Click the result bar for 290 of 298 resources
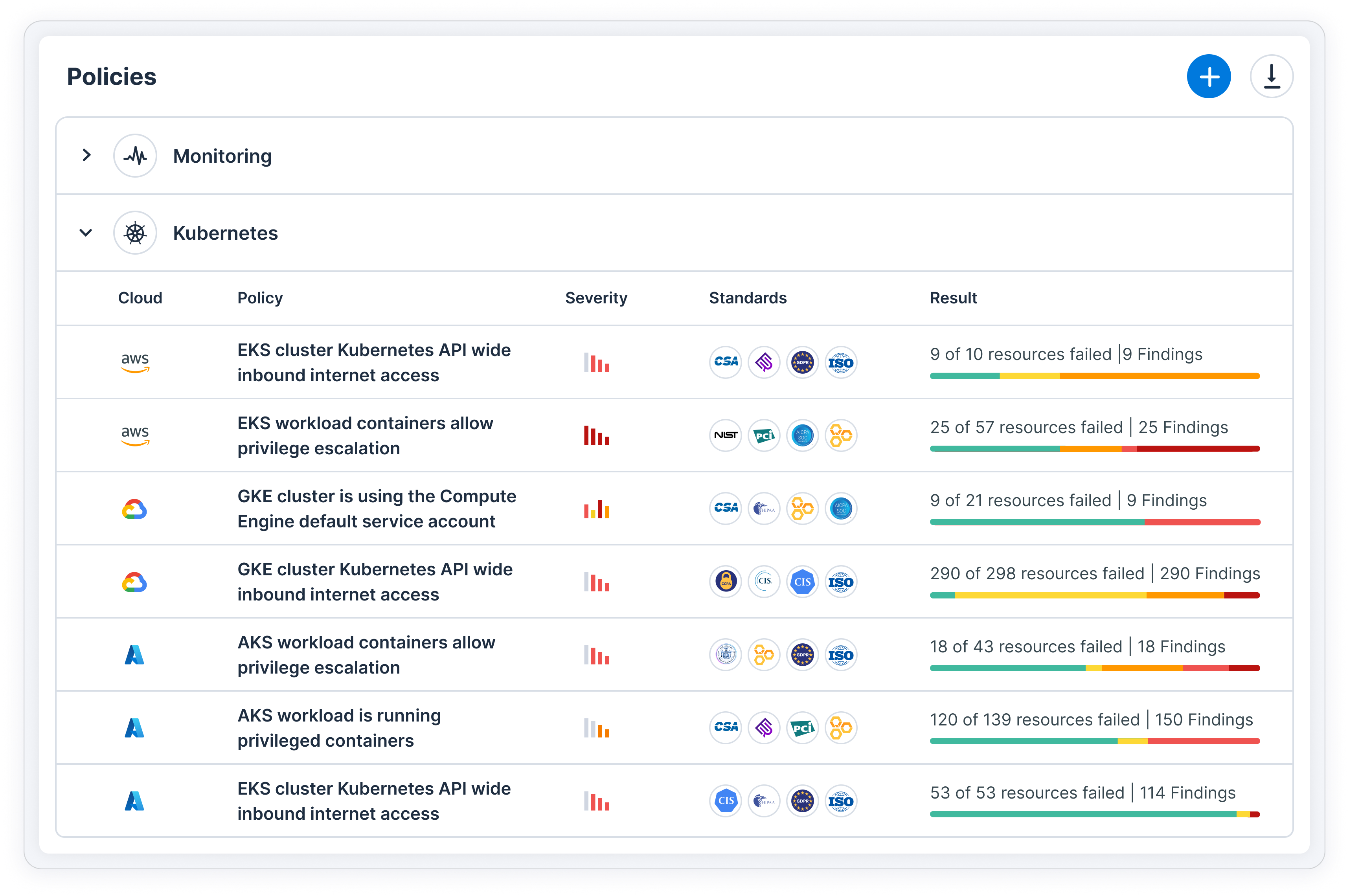The image size is (1349, 896). click(x=1094, y=595)
